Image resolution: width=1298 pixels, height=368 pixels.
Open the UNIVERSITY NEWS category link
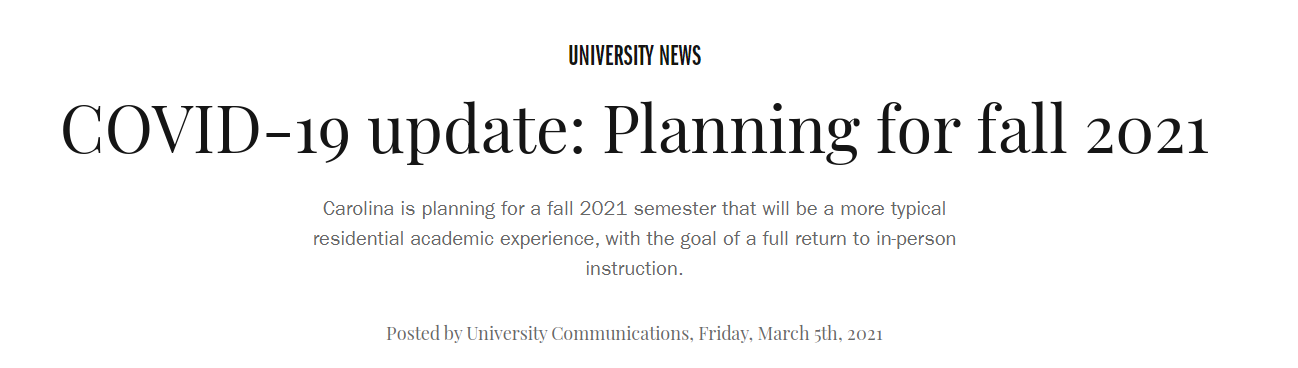click(x=634, y=56)
